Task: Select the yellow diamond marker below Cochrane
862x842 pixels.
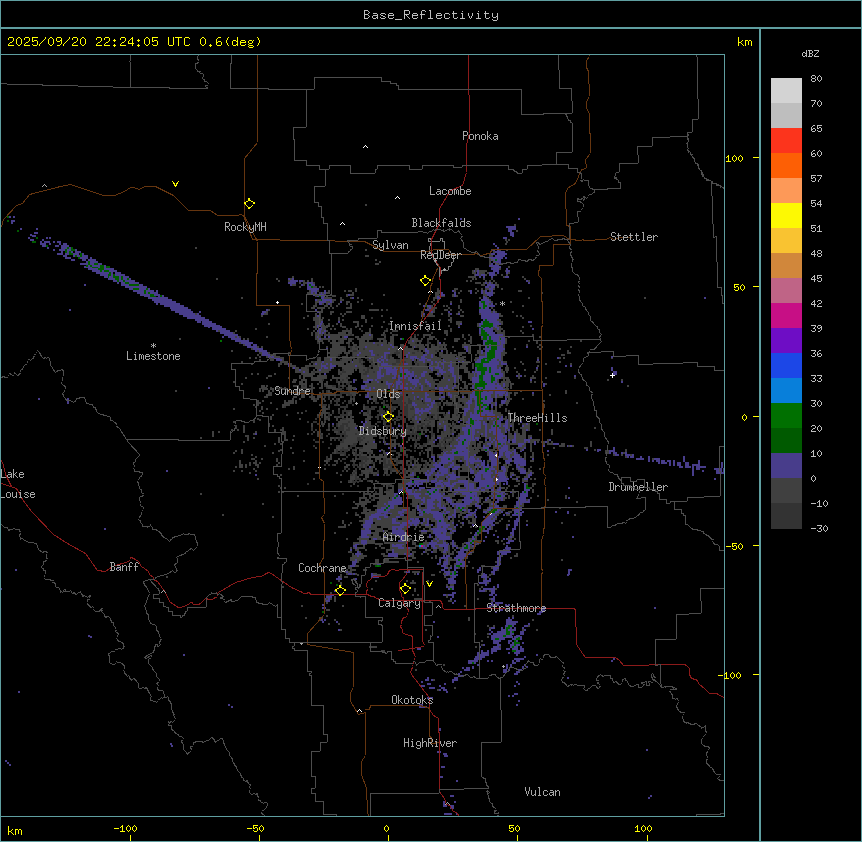Action: pyautogui.click(x=340, y=590)
